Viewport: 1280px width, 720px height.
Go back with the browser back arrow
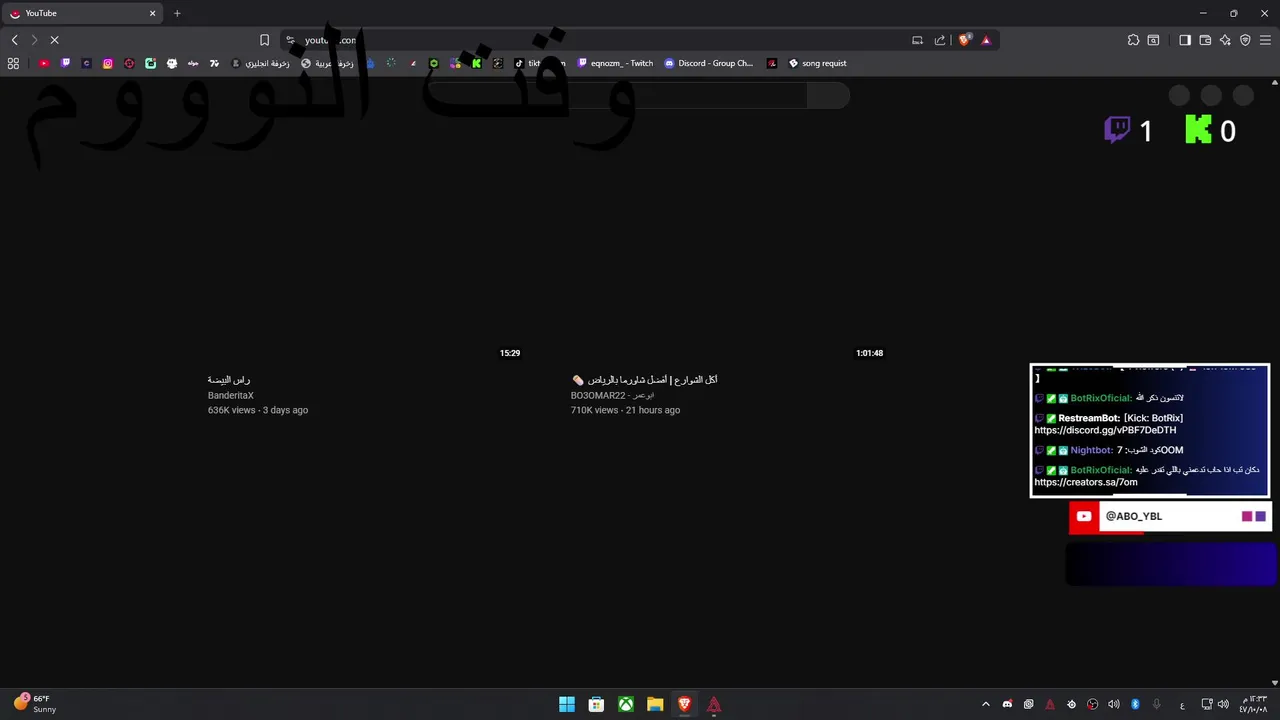14,40
